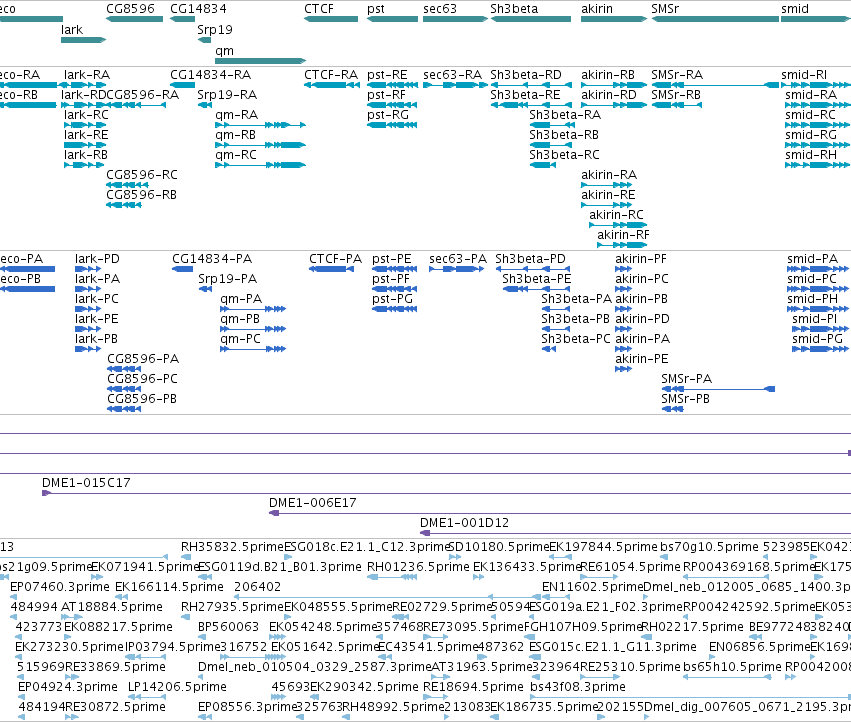
Task: Select transcript qm-RC
Action: pos(236,155)
